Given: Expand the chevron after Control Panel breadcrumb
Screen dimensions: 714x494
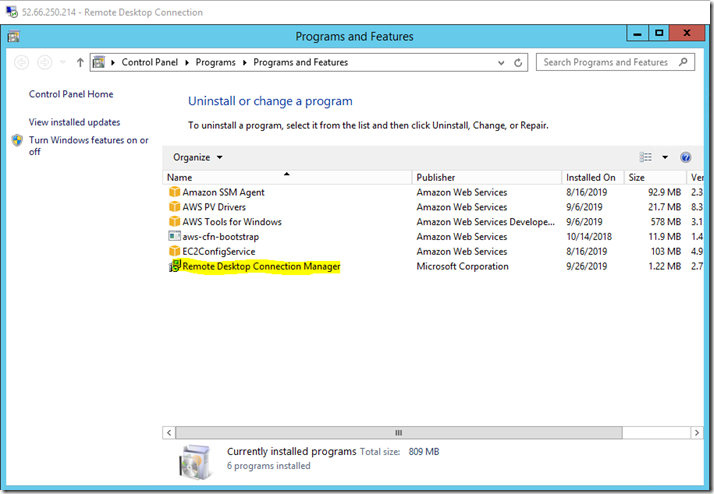Looking at the screenshot, I should (187, 62).
